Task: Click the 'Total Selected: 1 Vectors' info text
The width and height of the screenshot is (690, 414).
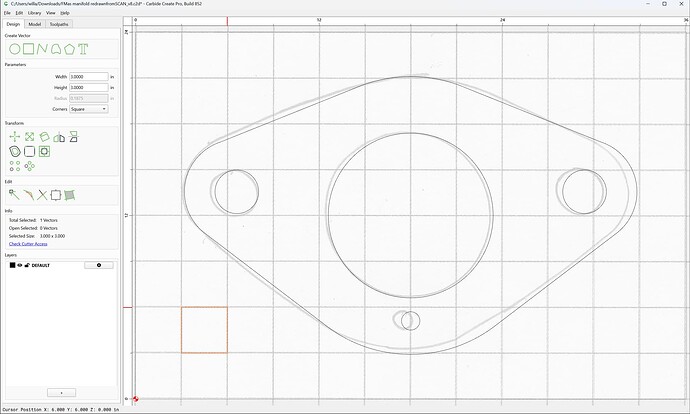Action: pyautogui.click(x=33, y=220)
